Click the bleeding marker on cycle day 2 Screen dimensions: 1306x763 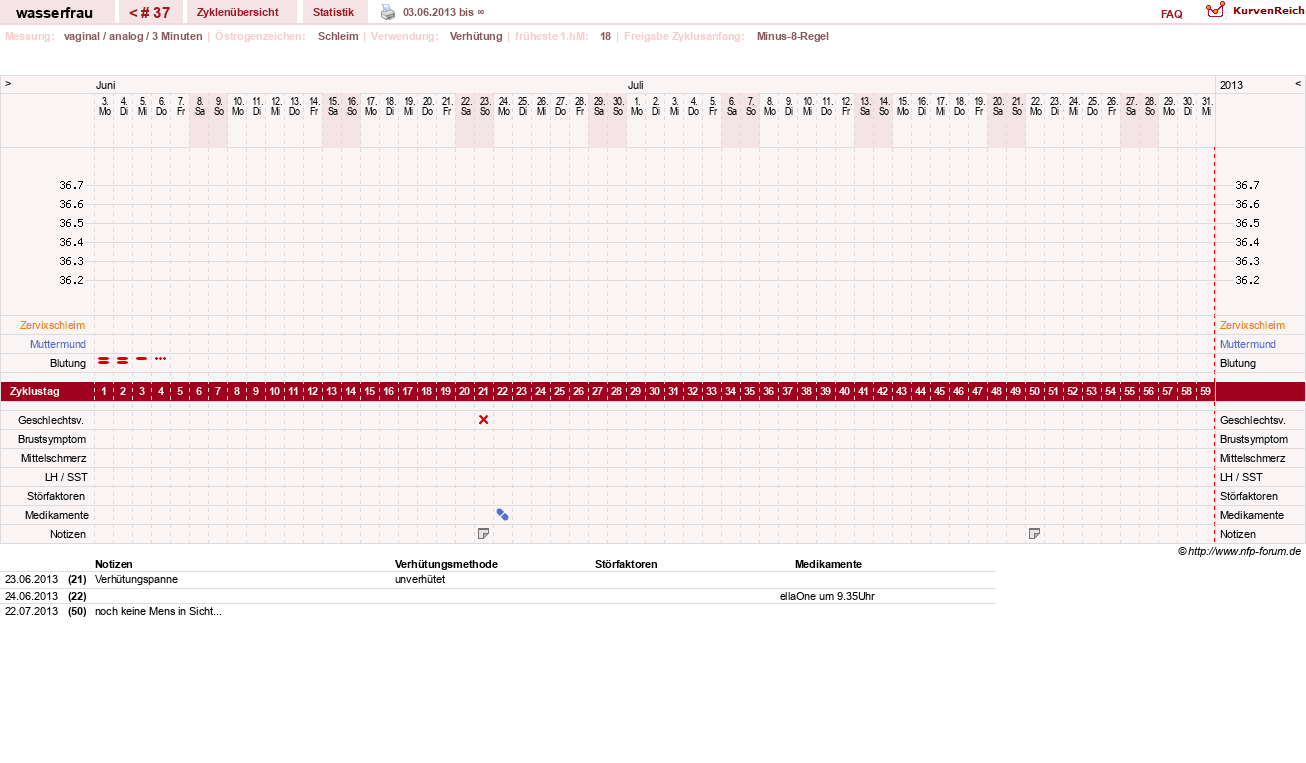[123, 360]
